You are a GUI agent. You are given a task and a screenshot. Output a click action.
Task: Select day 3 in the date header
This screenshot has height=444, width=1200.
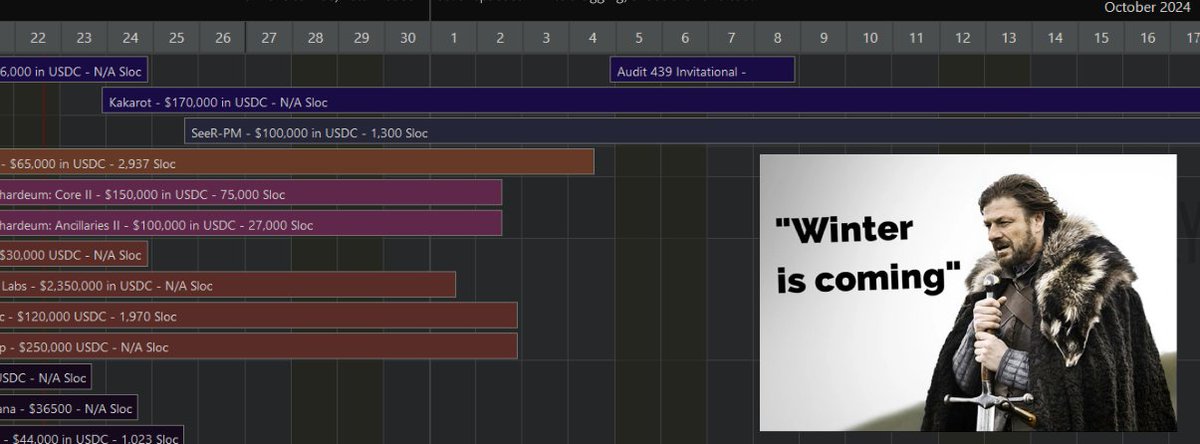point(546,38)
